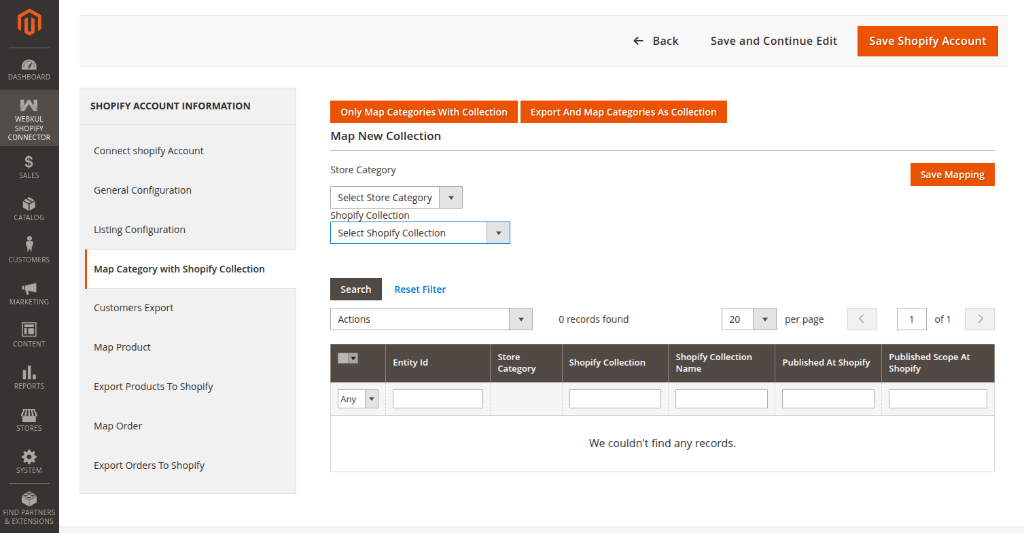Open the Dashboard sidebar icon
1024x533 pixels.
(29, 70)
